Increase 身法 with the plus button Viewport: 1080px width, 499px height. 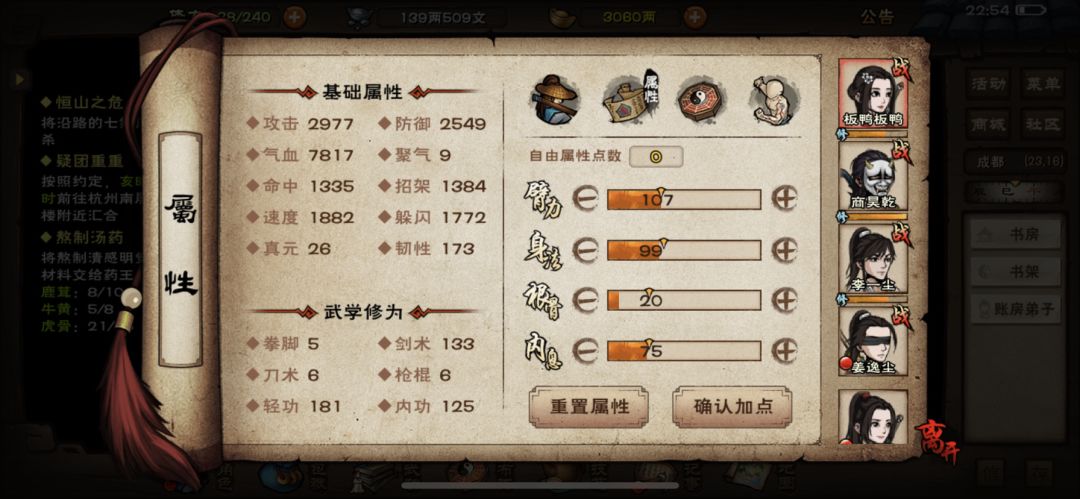[784, 250]
